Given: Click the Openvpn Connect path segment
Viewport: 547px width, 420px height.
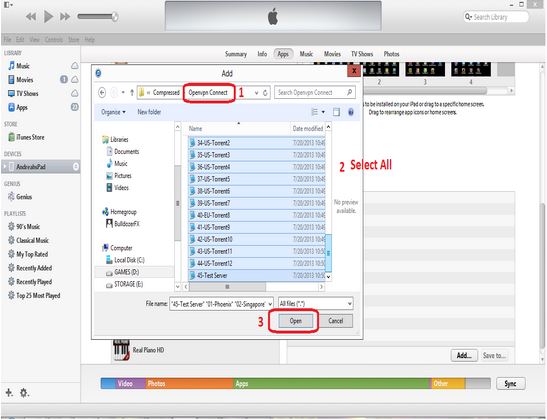Looking at the screenshot, I should tap(208, 92).
